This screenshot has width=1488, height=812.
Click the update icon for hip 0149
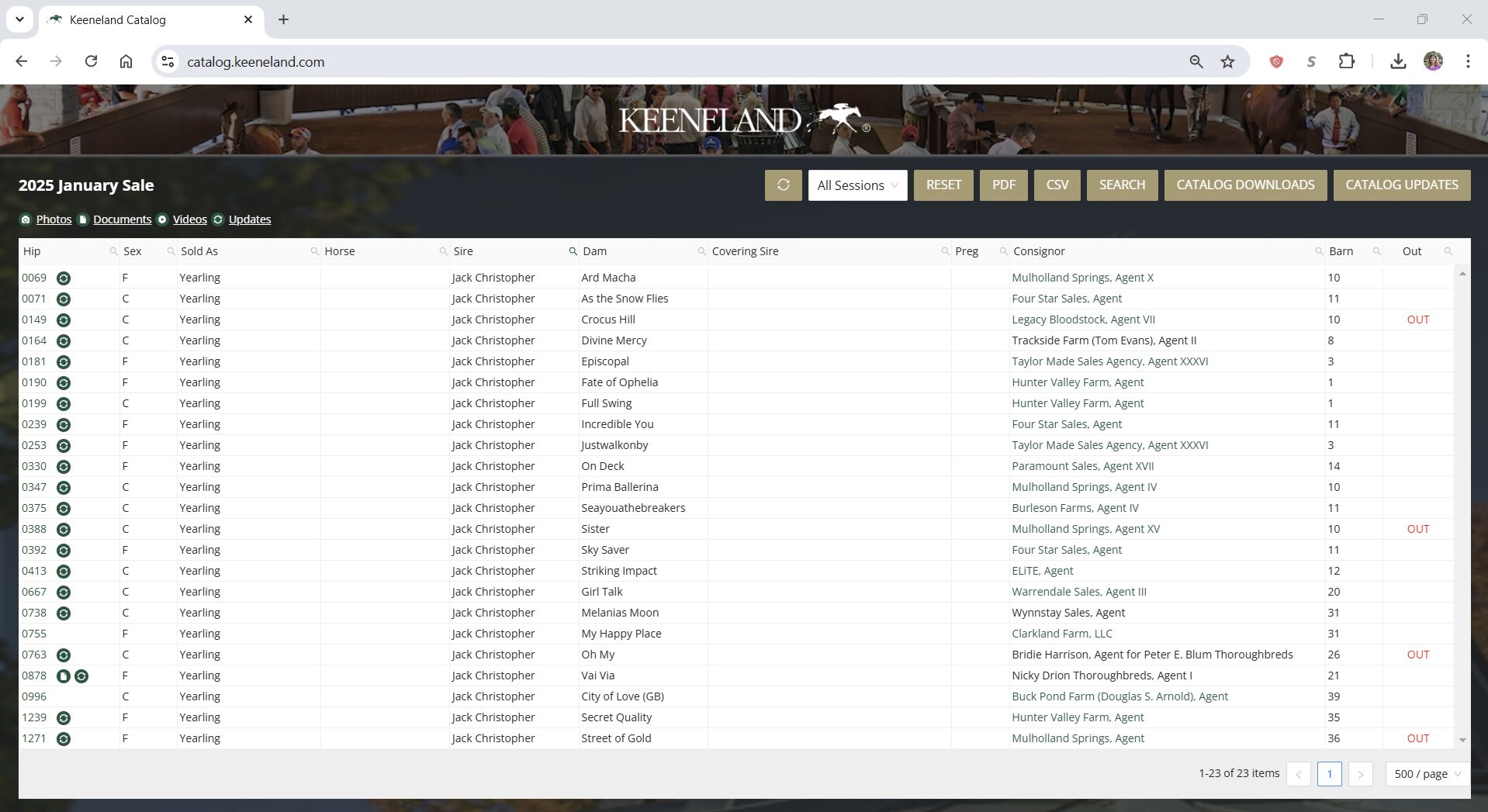tap(64, 320)
